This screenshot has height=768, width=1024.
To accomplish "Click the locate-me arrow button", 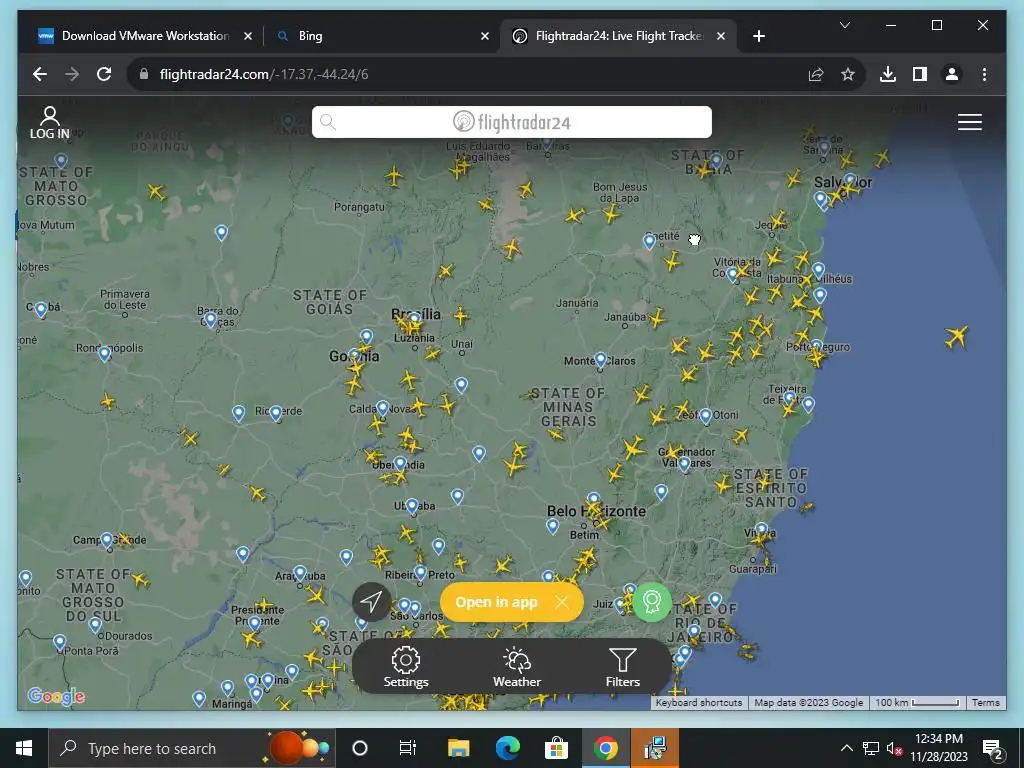I will point(372,601).
